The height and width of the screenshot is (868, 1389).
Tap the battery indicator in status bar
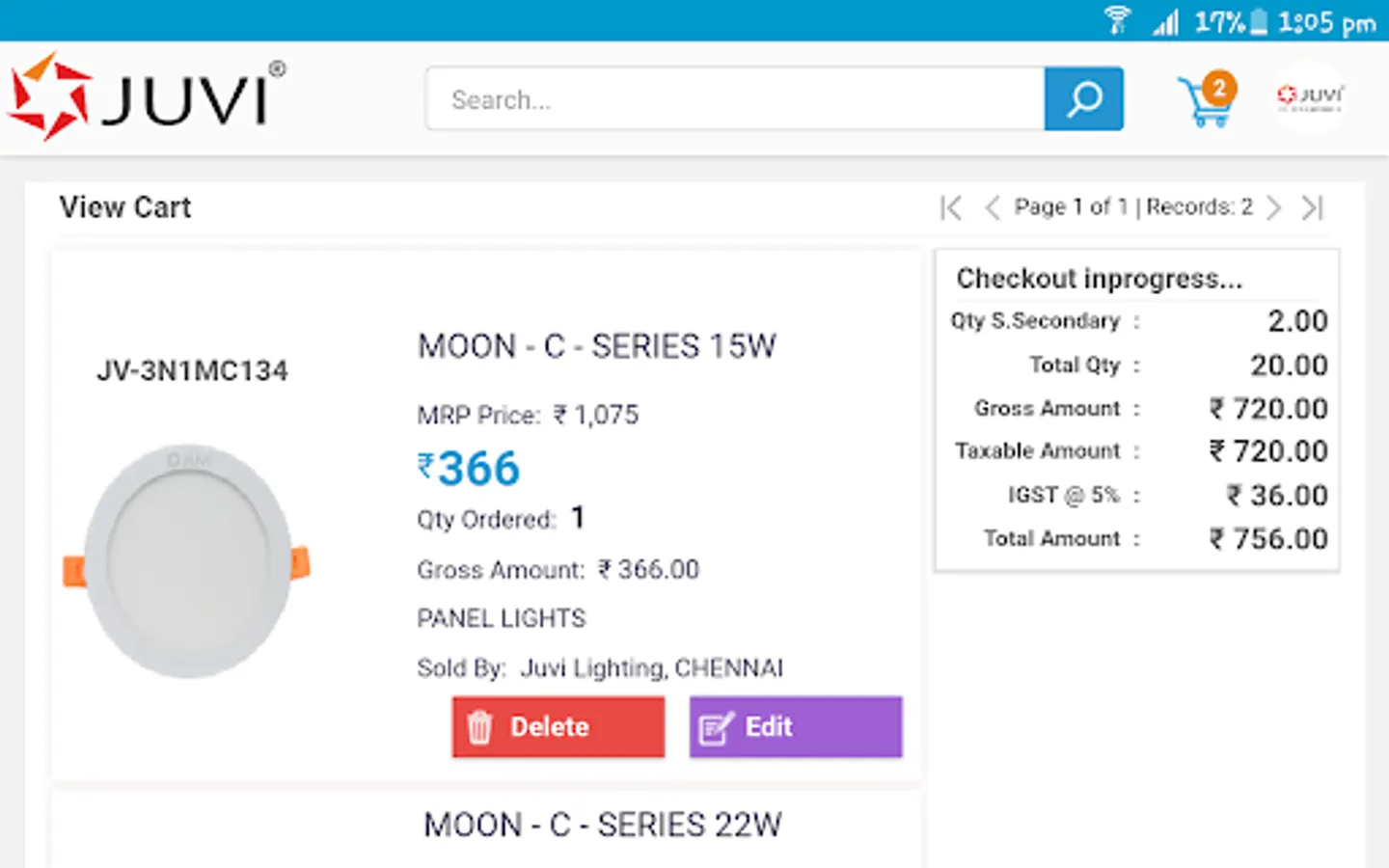[1258, 21]
